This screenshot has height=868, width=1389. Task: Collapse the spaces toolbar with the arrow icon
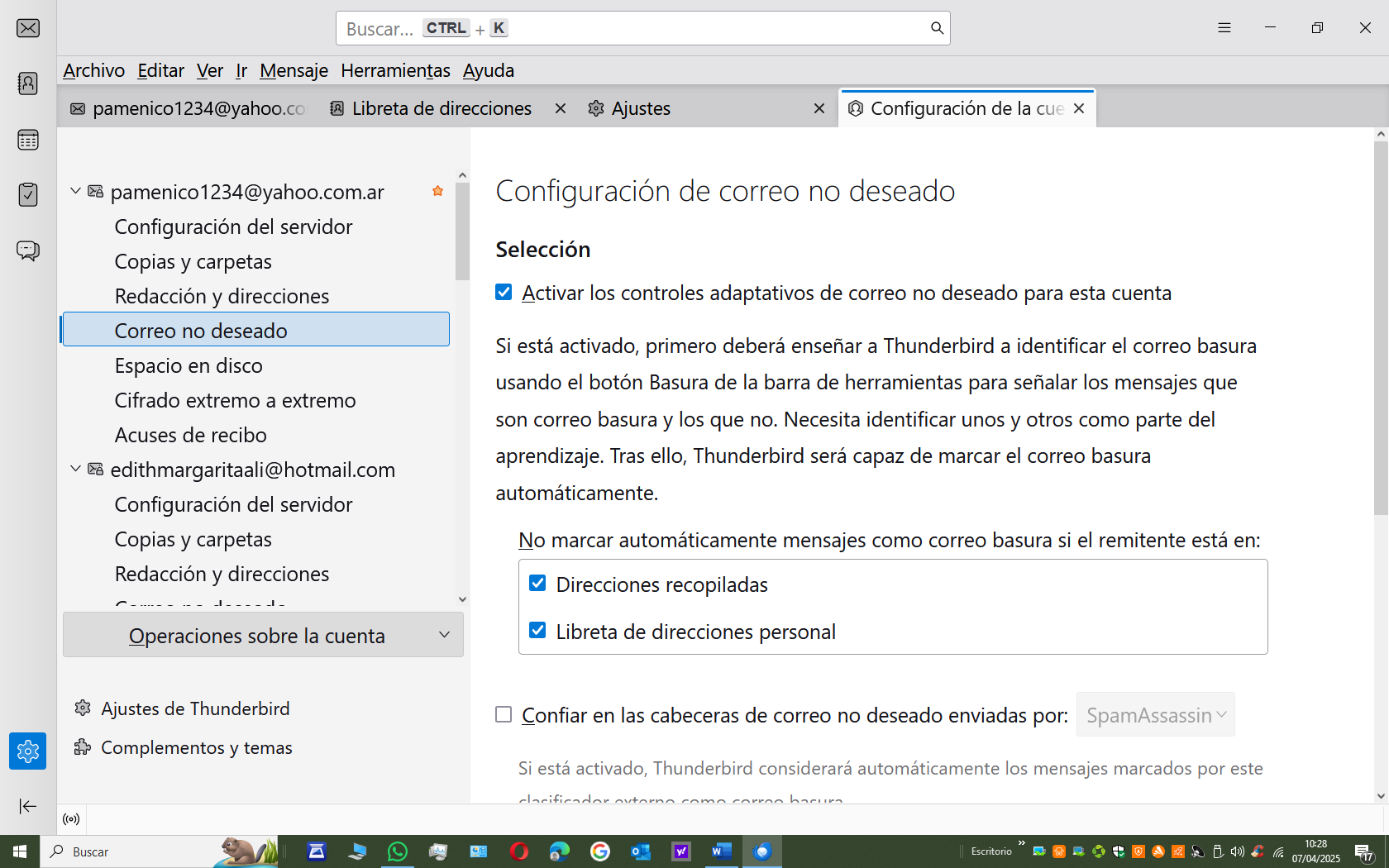27,806
